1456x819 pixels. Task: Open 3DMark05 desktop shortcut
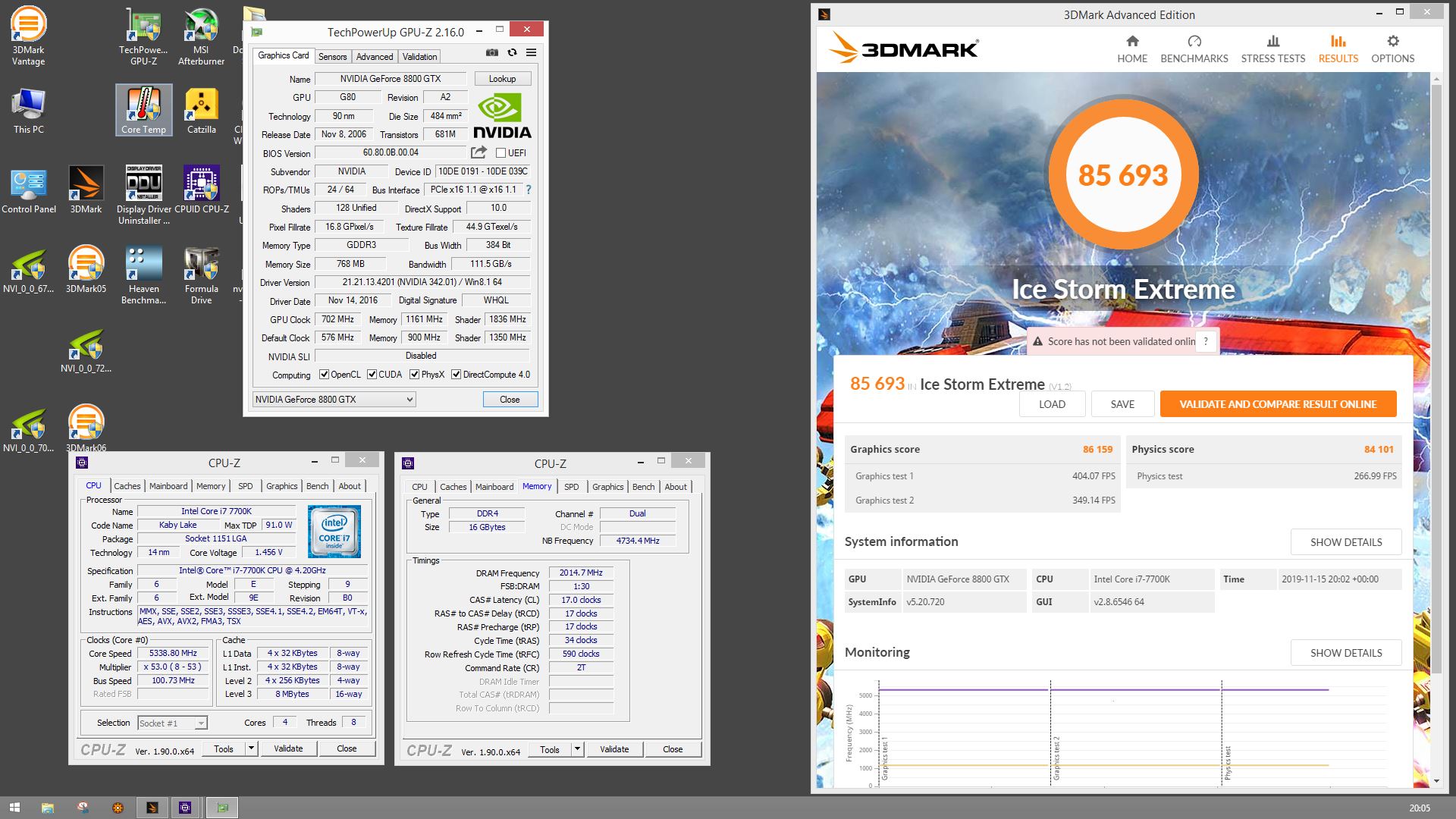pyautogui.click(x=86, y=269)
